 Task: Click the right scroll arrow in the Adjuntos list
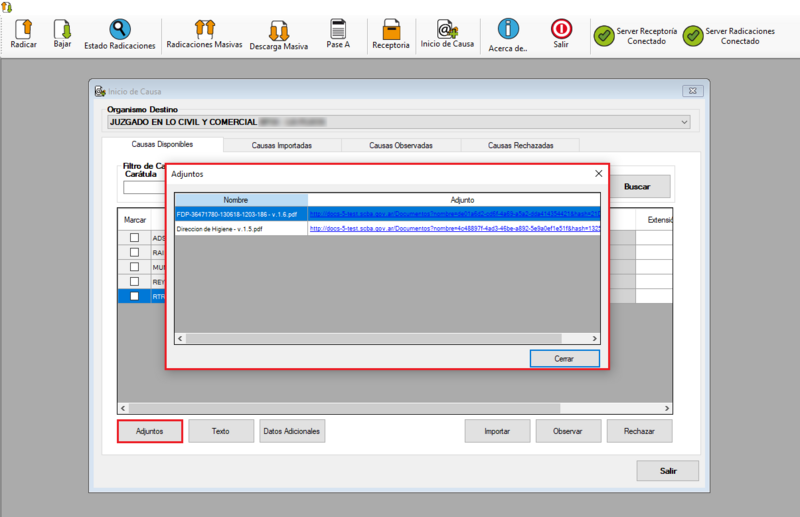tap(594, 338)
